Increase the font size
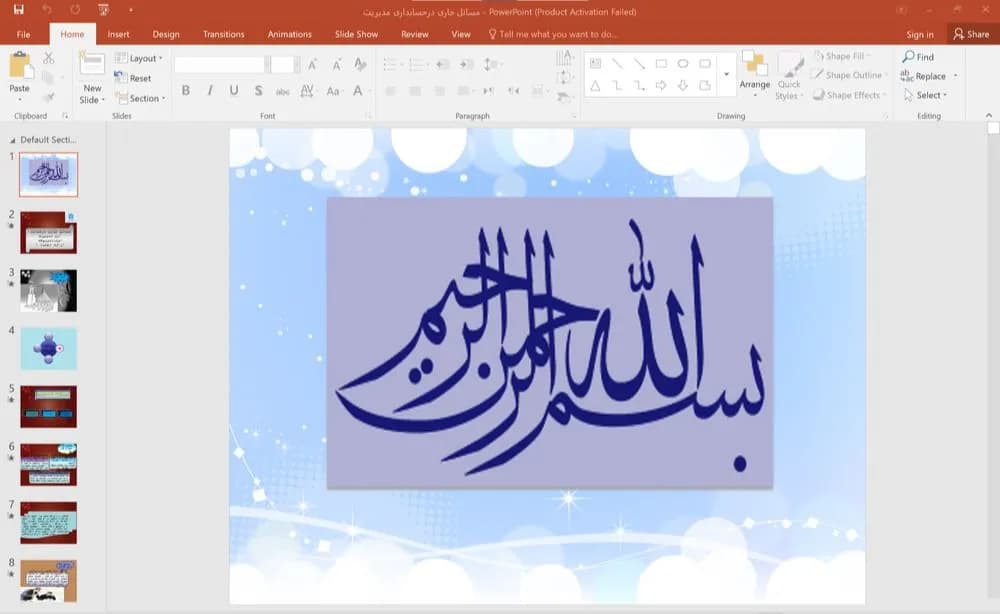The width and height of the screenshot is (1000, 614). (312, 64)
